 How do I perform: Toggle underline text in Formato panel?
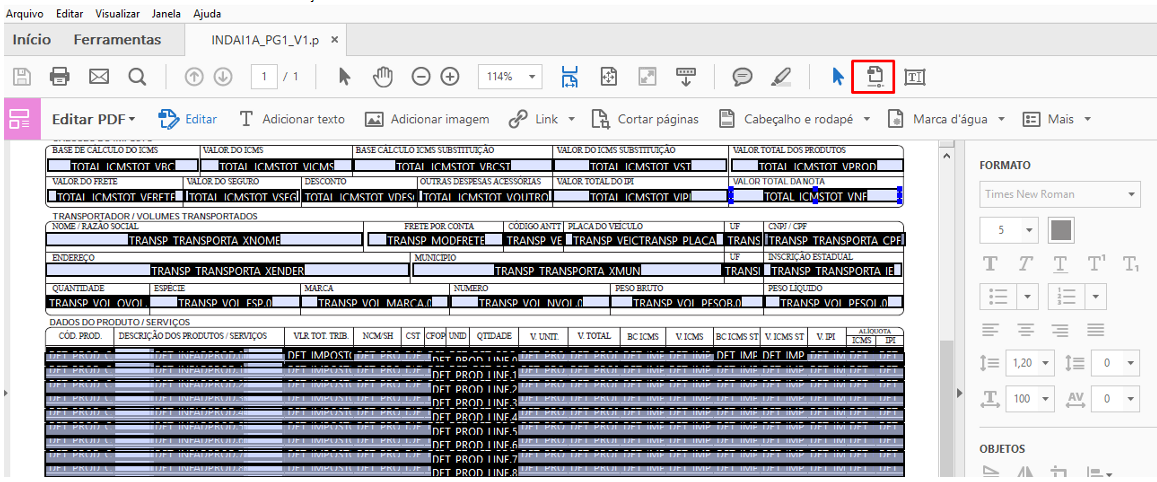[1061, 264]
